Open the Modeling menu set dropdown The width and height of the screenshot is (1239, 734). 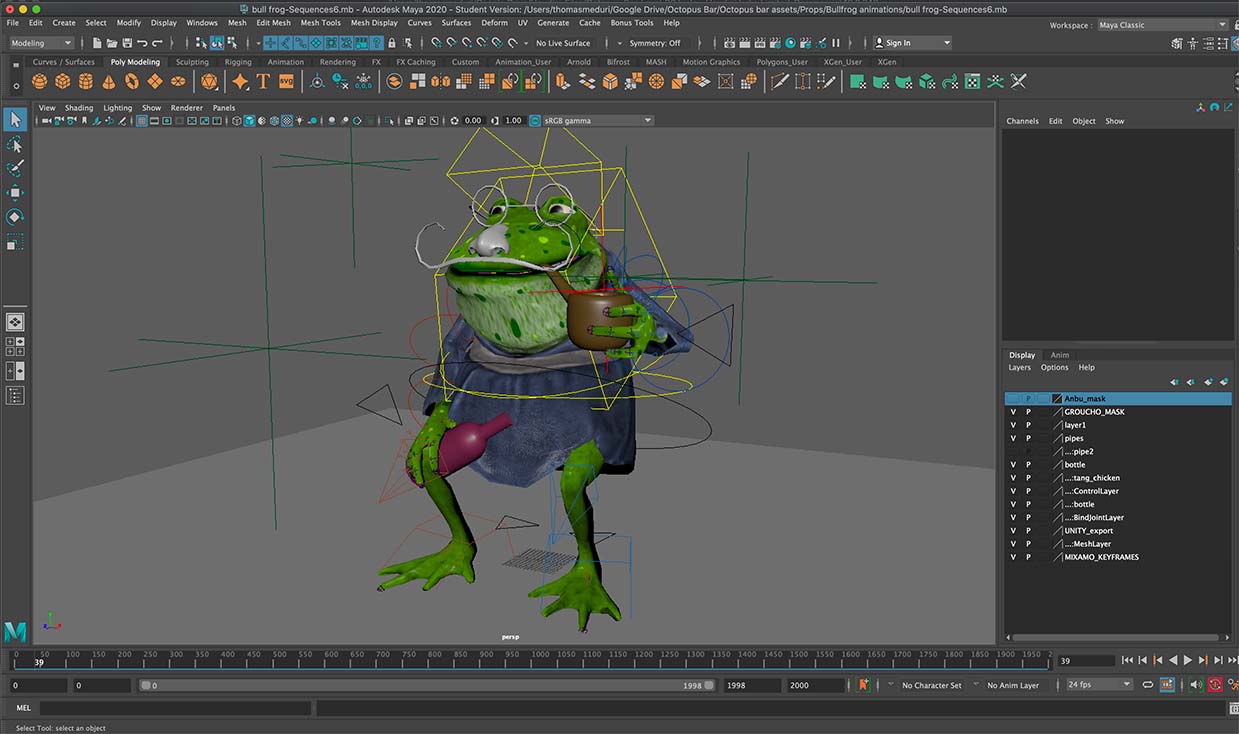click(x=41, y=43)
